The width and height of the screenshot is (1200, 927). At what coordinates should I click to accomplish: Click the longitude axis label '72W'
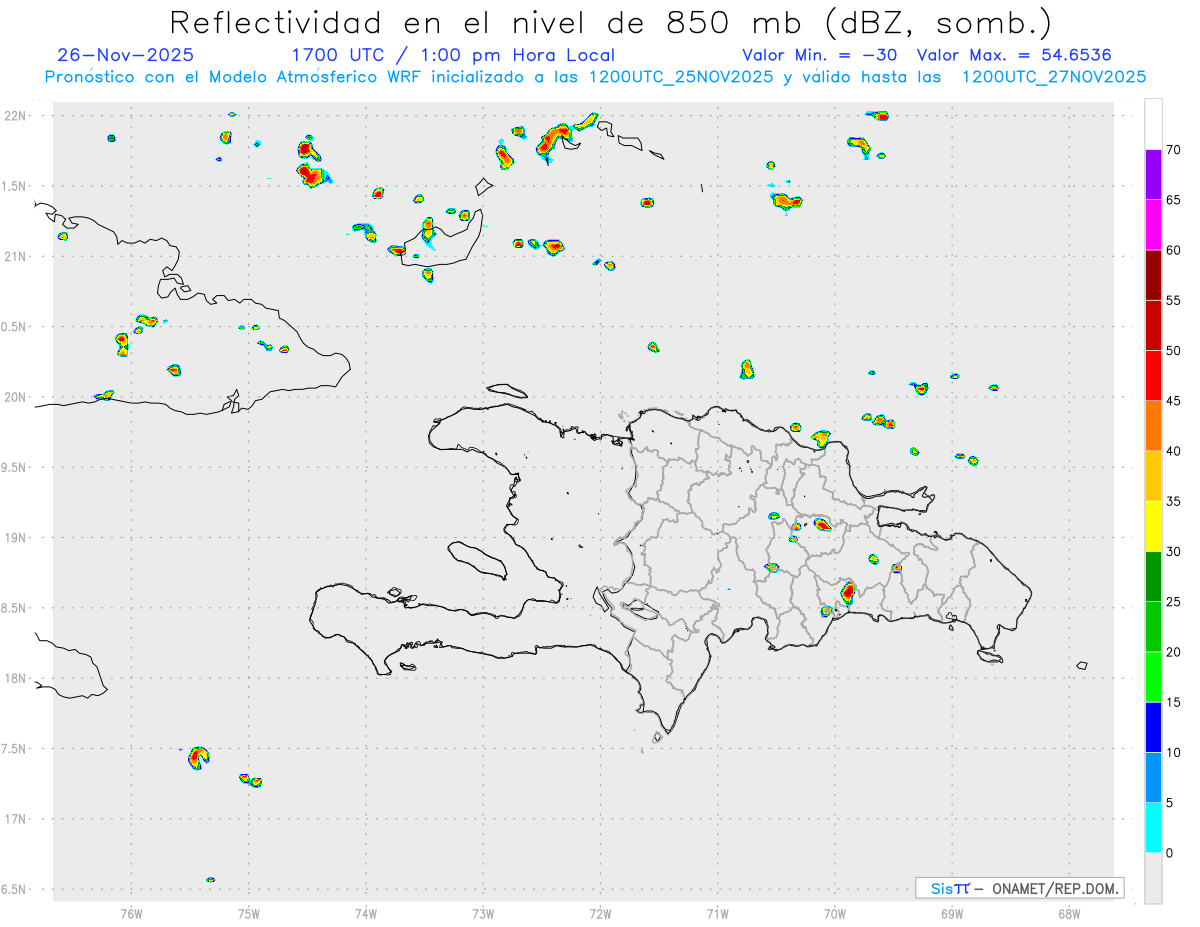(600, 914)
